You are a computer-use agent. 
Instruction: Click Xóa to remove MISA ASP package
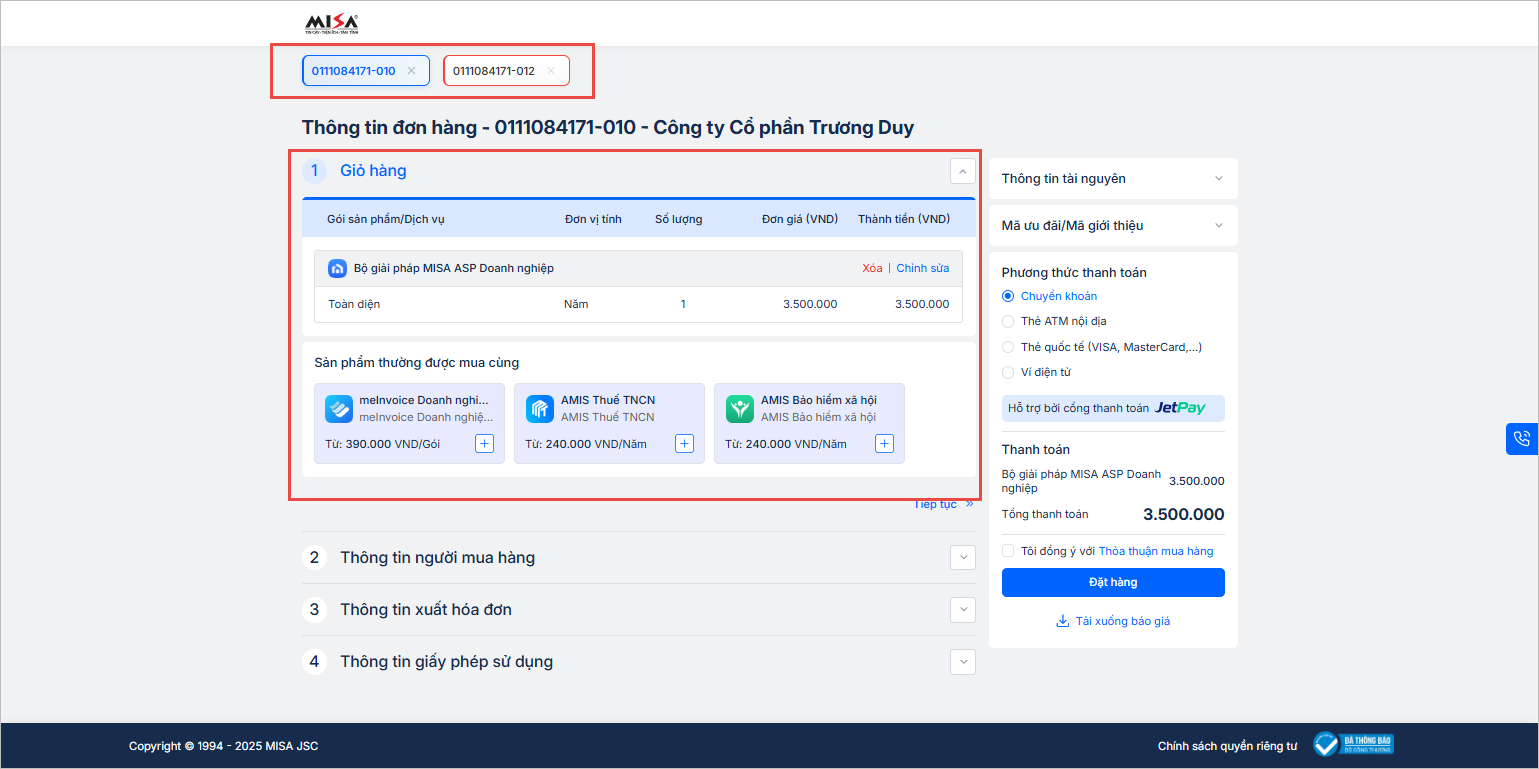point(872,268)
